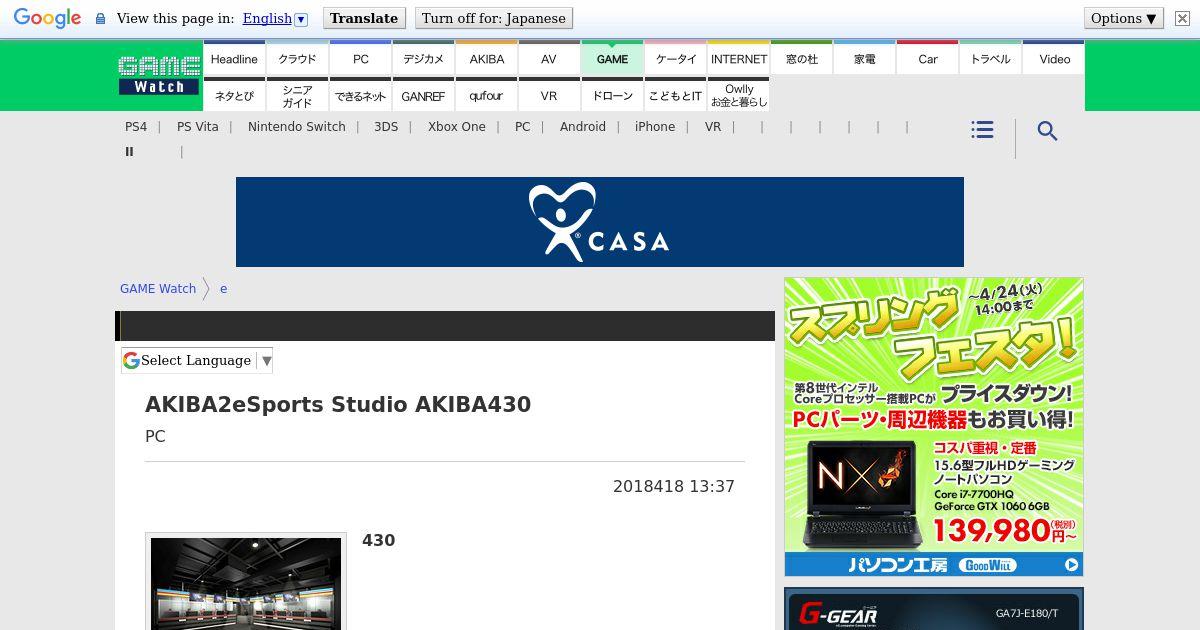Click the article title AKIBA2eSports Studio AKIBA430

click(338, 405)
